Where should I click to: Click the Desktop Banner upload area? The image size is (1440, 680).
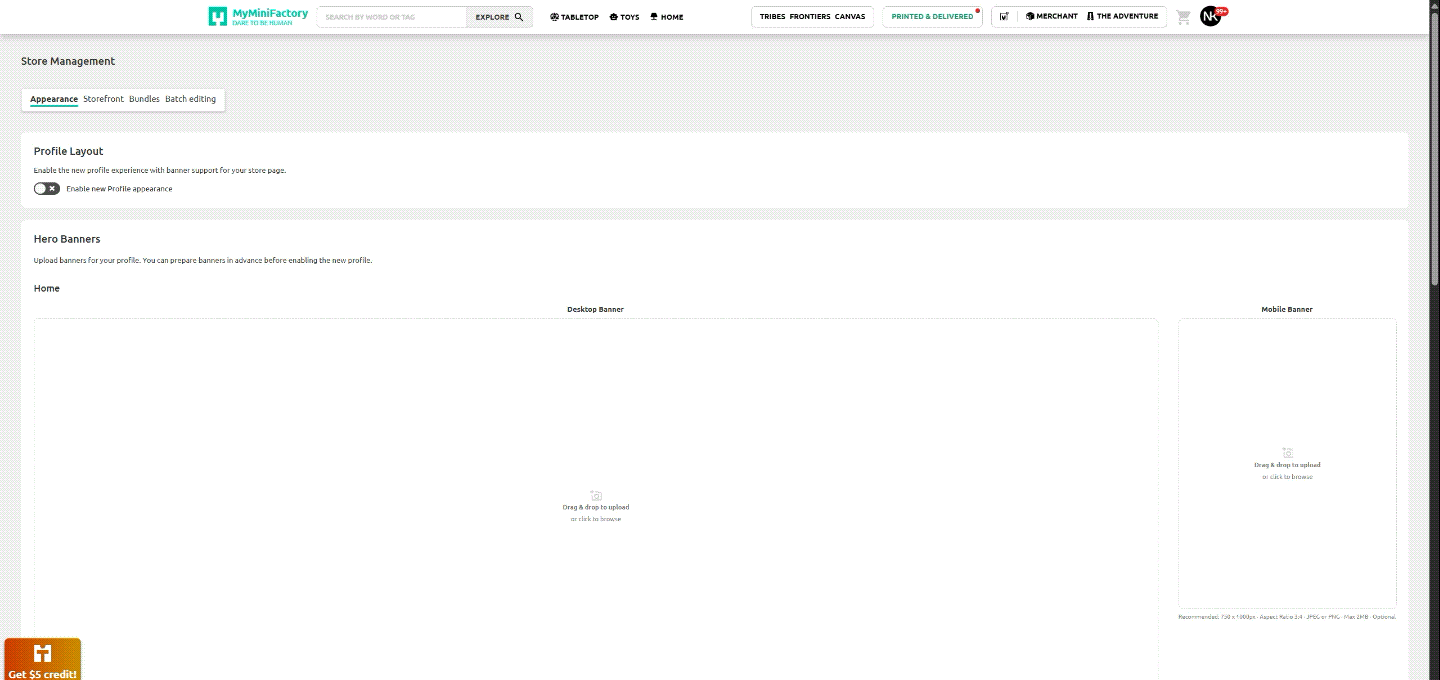pos(595,505)
